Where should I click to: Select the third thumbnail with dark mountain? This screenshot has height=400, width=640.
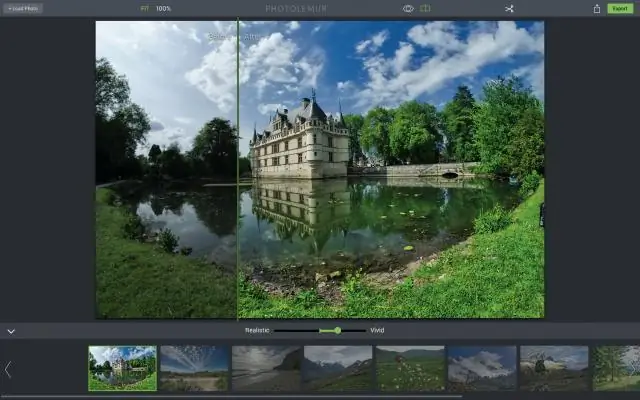(266, 368)
